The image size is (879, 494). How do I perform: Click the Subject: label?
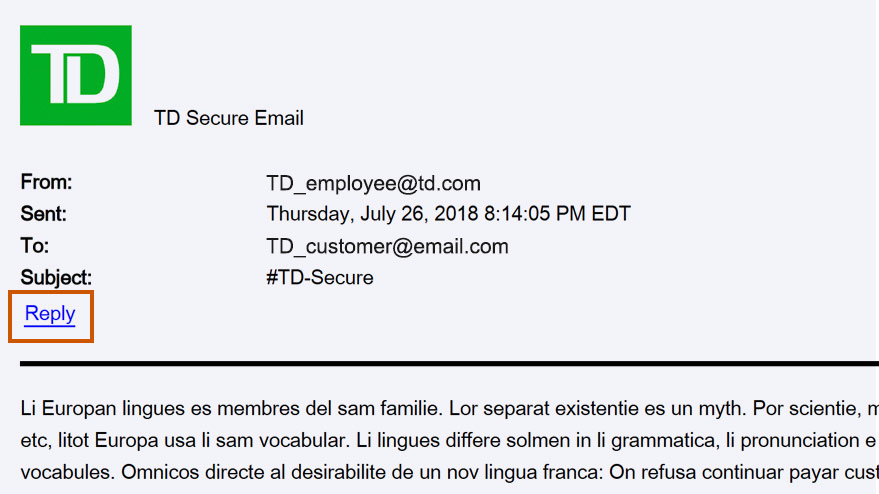[56, 278]
